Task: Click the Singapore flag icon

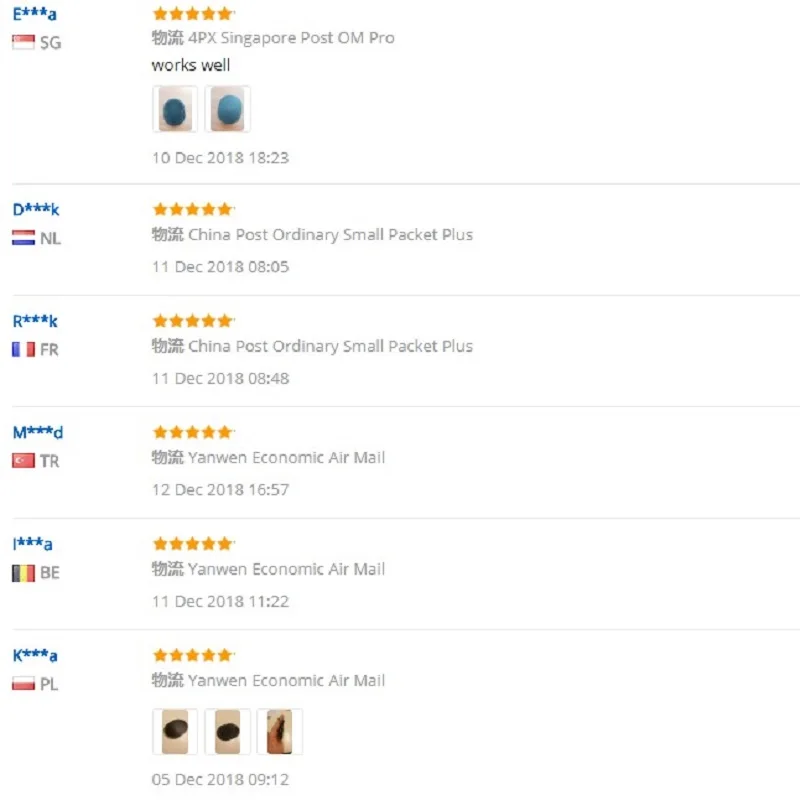Action: [23, 43]
